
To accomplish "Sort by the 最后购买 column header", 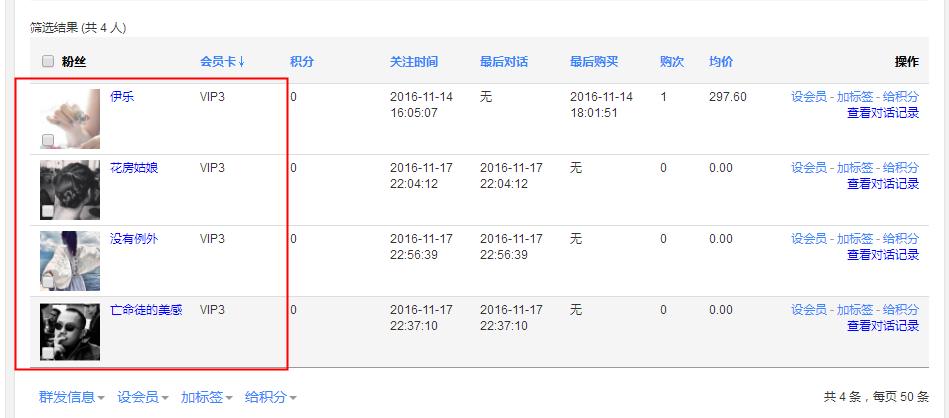I will coord(593,62).
